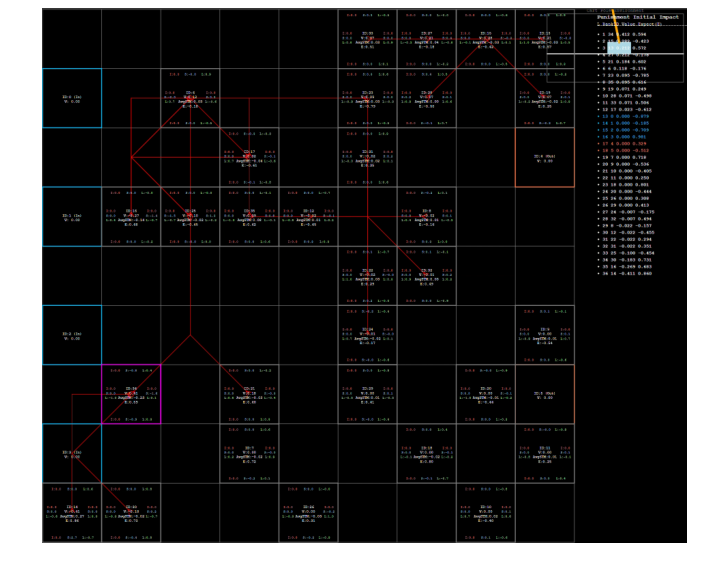
Task: Select the ID:1 (In) input node cell
Action: tap(71, 216)
